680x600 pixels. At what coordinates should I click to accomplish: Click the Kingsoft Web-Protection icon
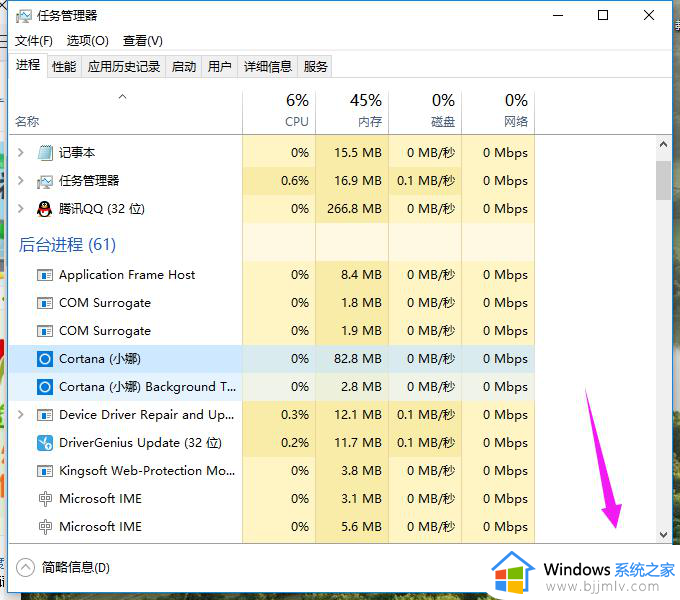[x=45, y=471]
